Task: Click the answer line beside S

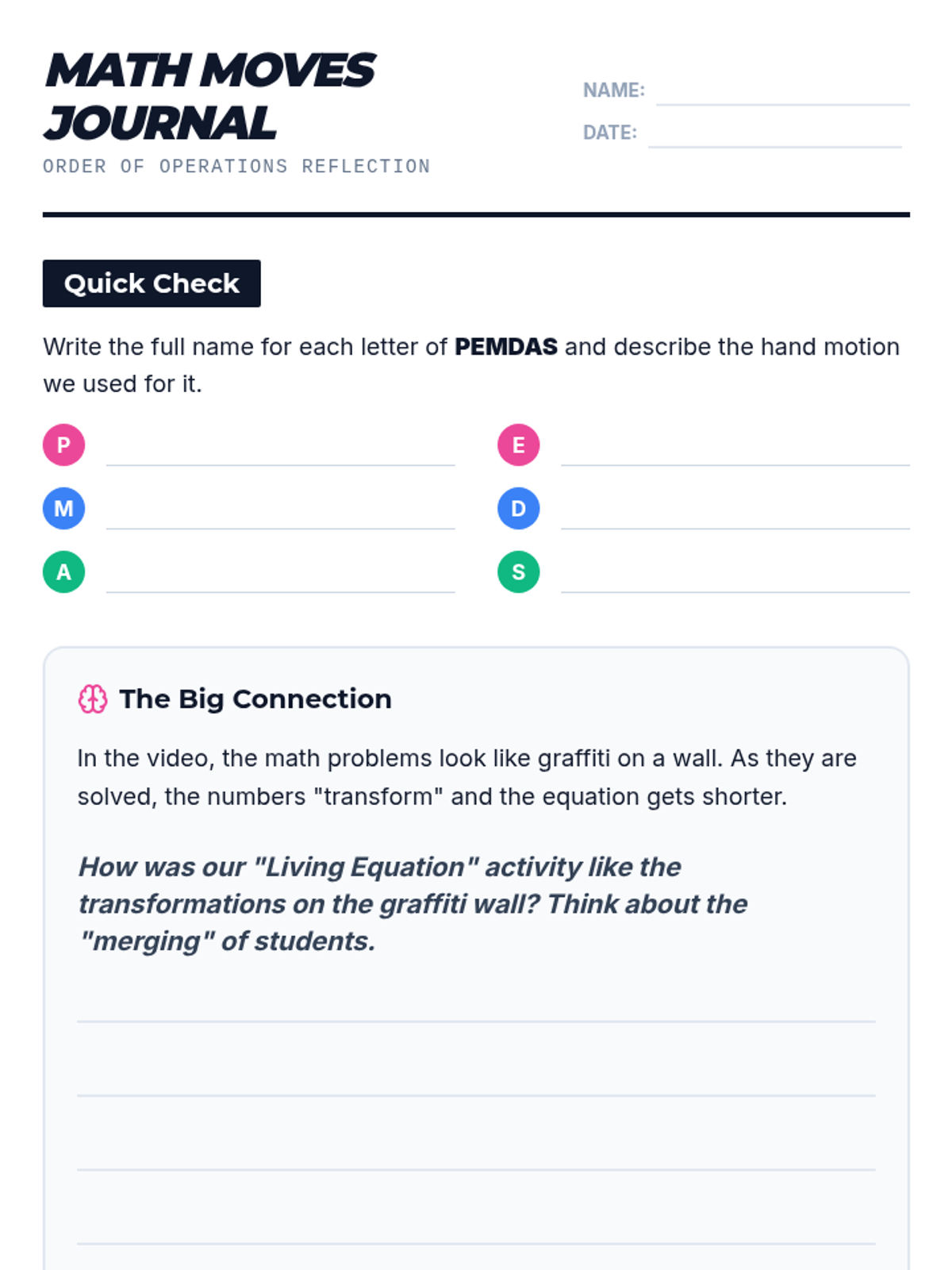Action: click(735, 579)
